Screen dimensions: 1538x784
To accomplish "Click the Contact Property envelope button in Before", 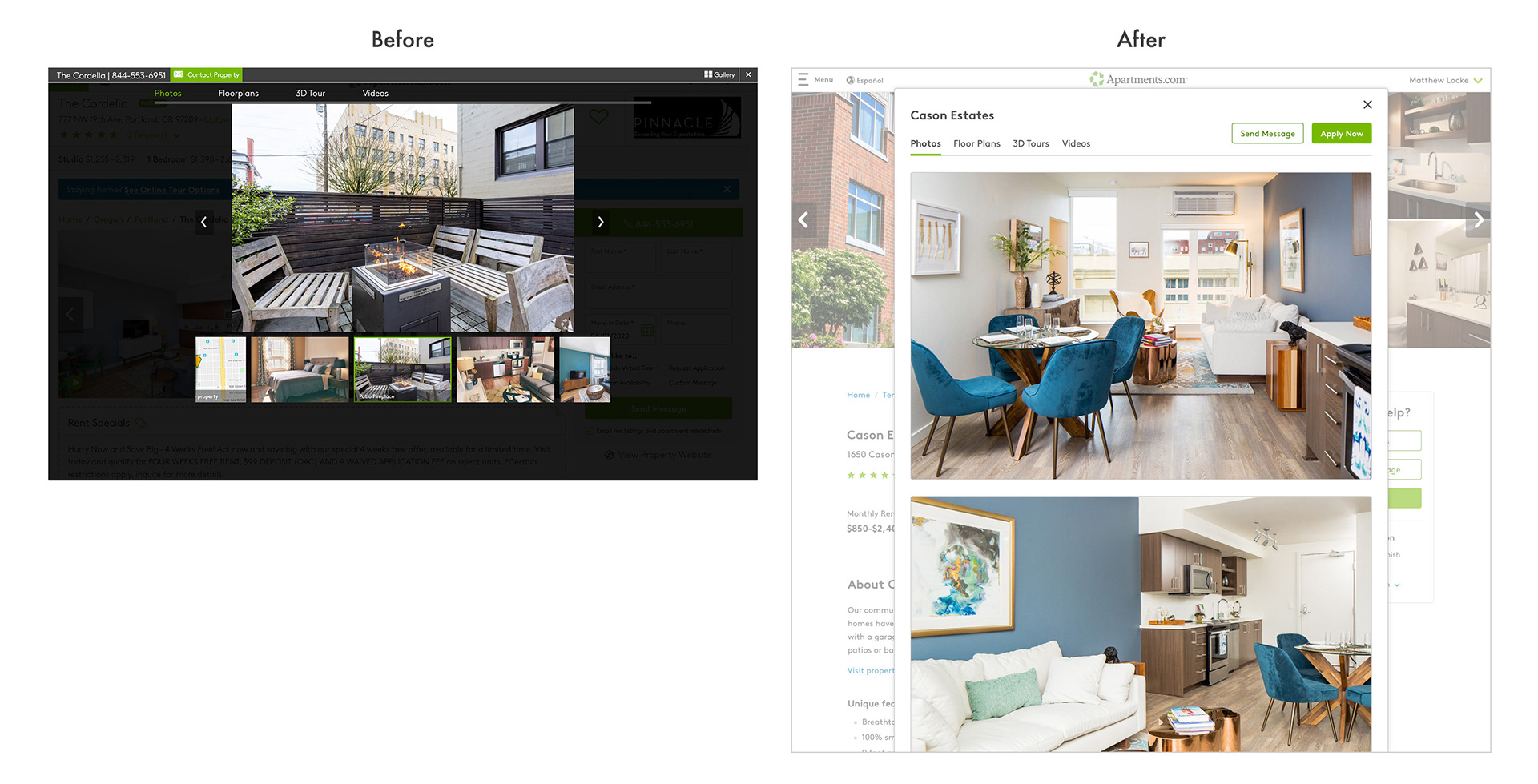I will (x=207, y=74).
